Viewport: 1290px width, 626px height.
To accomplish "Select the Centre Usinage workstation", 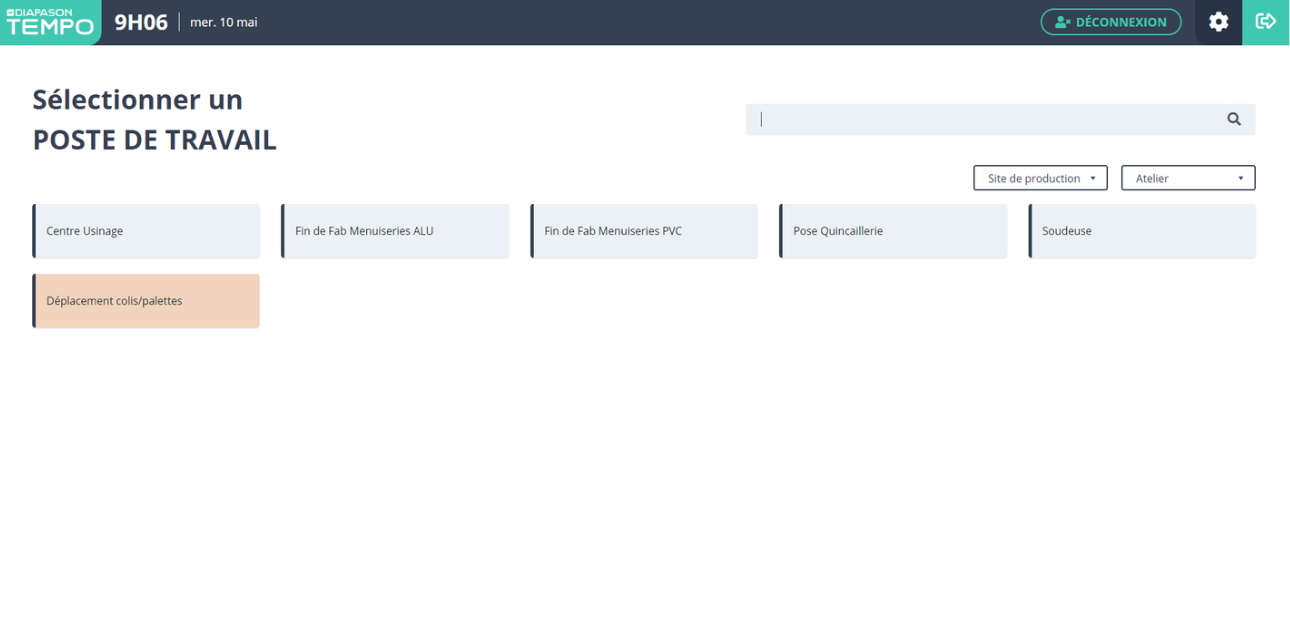I will click(146, 231).
